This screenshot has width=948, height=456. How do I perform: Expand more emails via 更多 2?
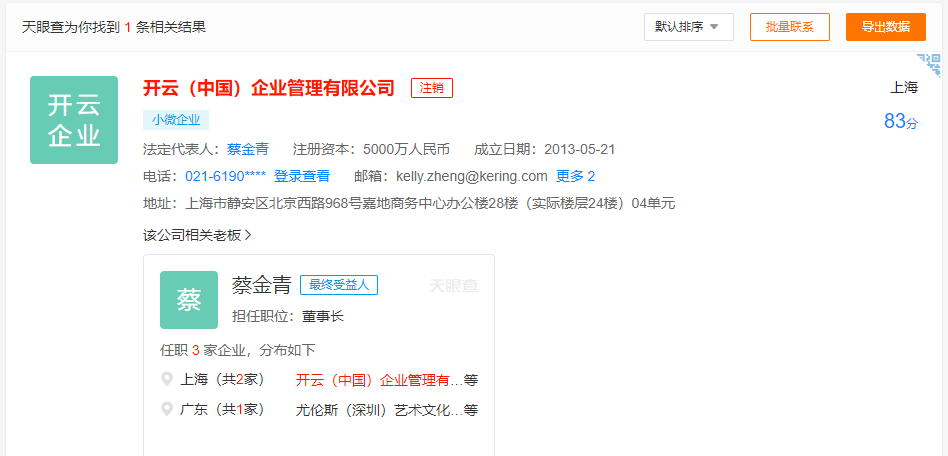(x=576, y=176)
